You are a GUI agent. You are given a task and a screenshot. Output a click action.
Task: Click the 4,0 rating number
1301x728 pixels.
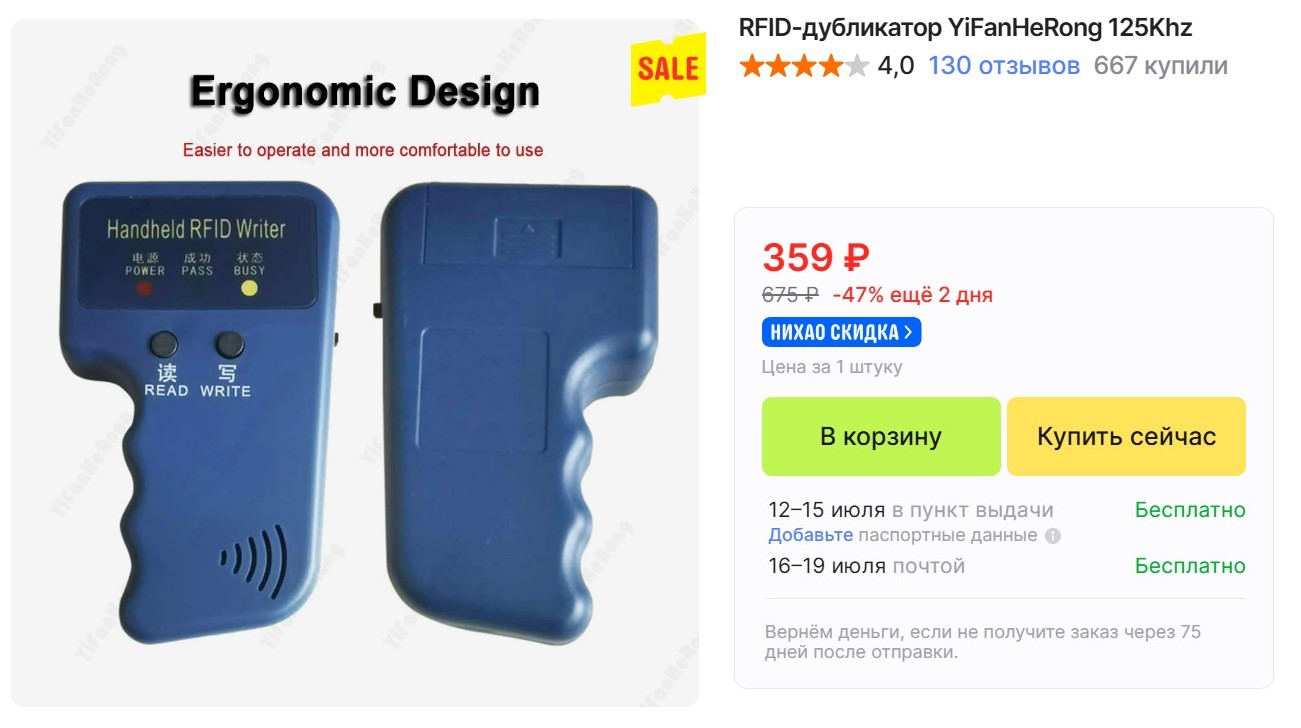[x=896, y=67]
